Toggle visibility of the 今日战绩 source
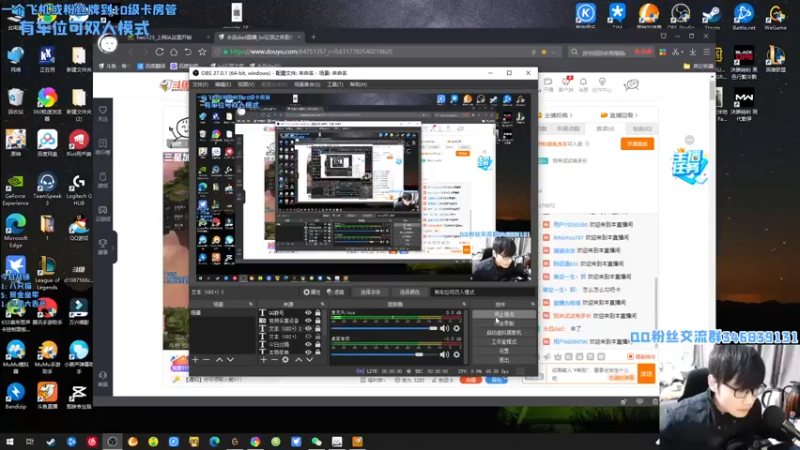This screenshot has height=450, width=800. [308, 344]
